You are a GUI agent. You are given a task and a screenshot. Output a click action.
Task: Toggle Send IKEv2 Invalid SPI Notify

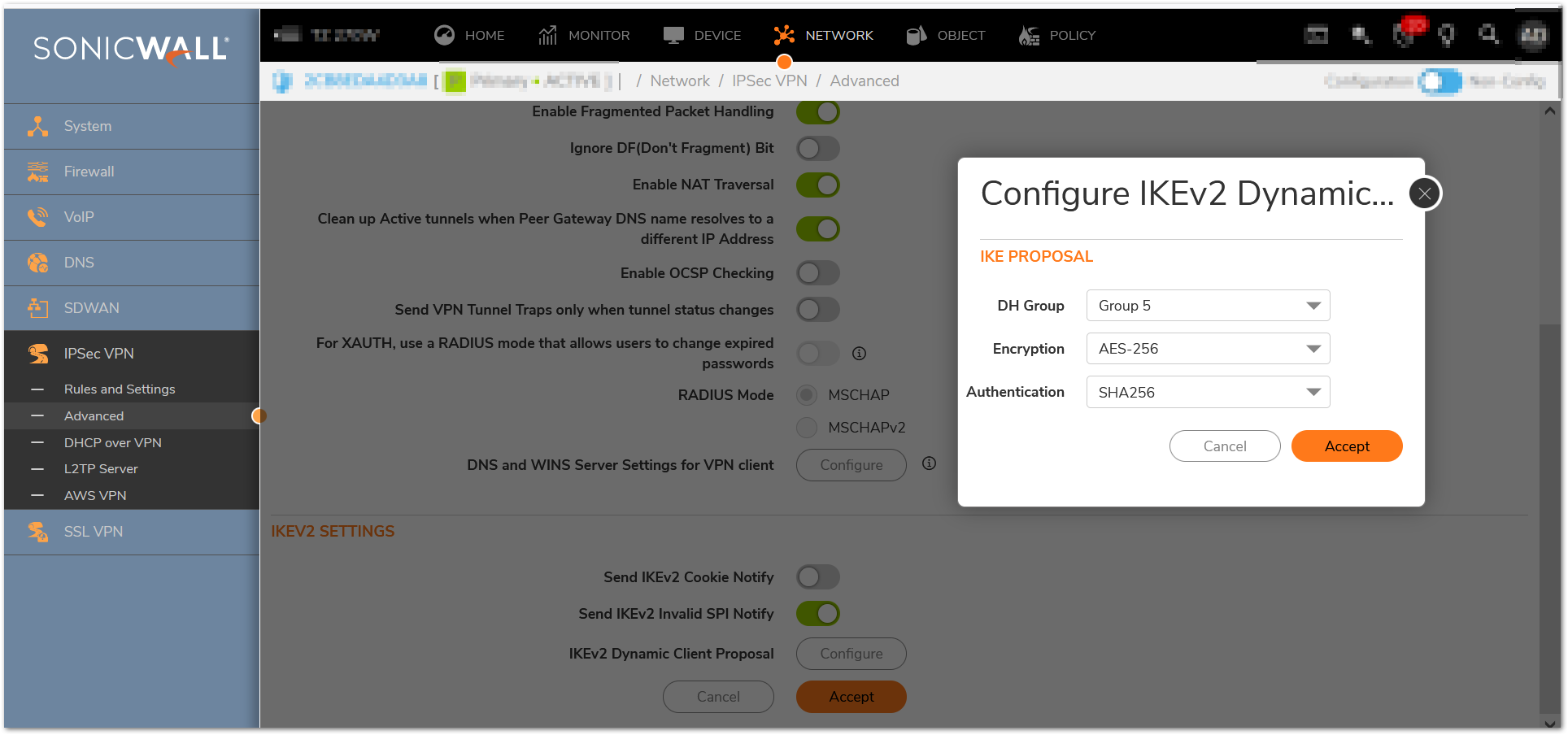click(x=818, y=614)
